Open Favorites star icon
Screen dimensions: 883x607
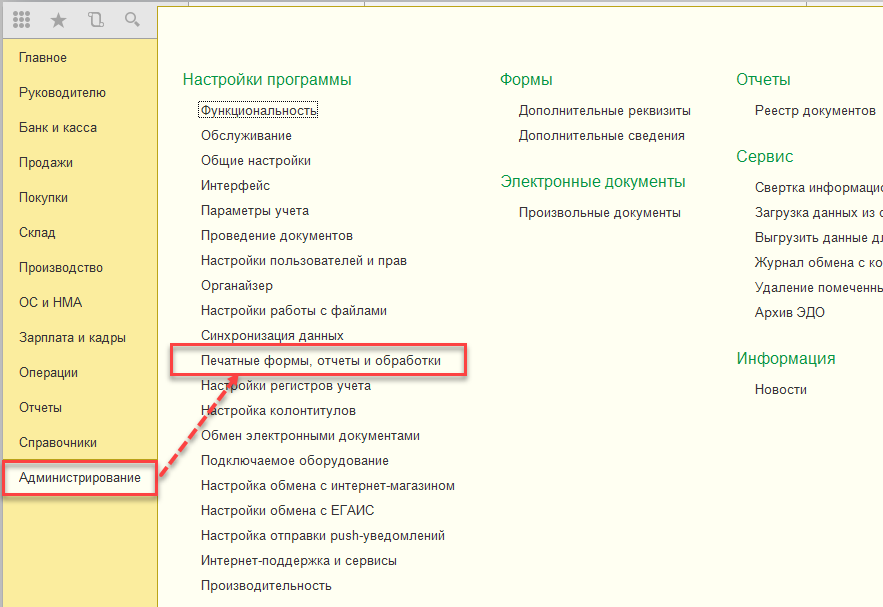(x=59, y=20)
